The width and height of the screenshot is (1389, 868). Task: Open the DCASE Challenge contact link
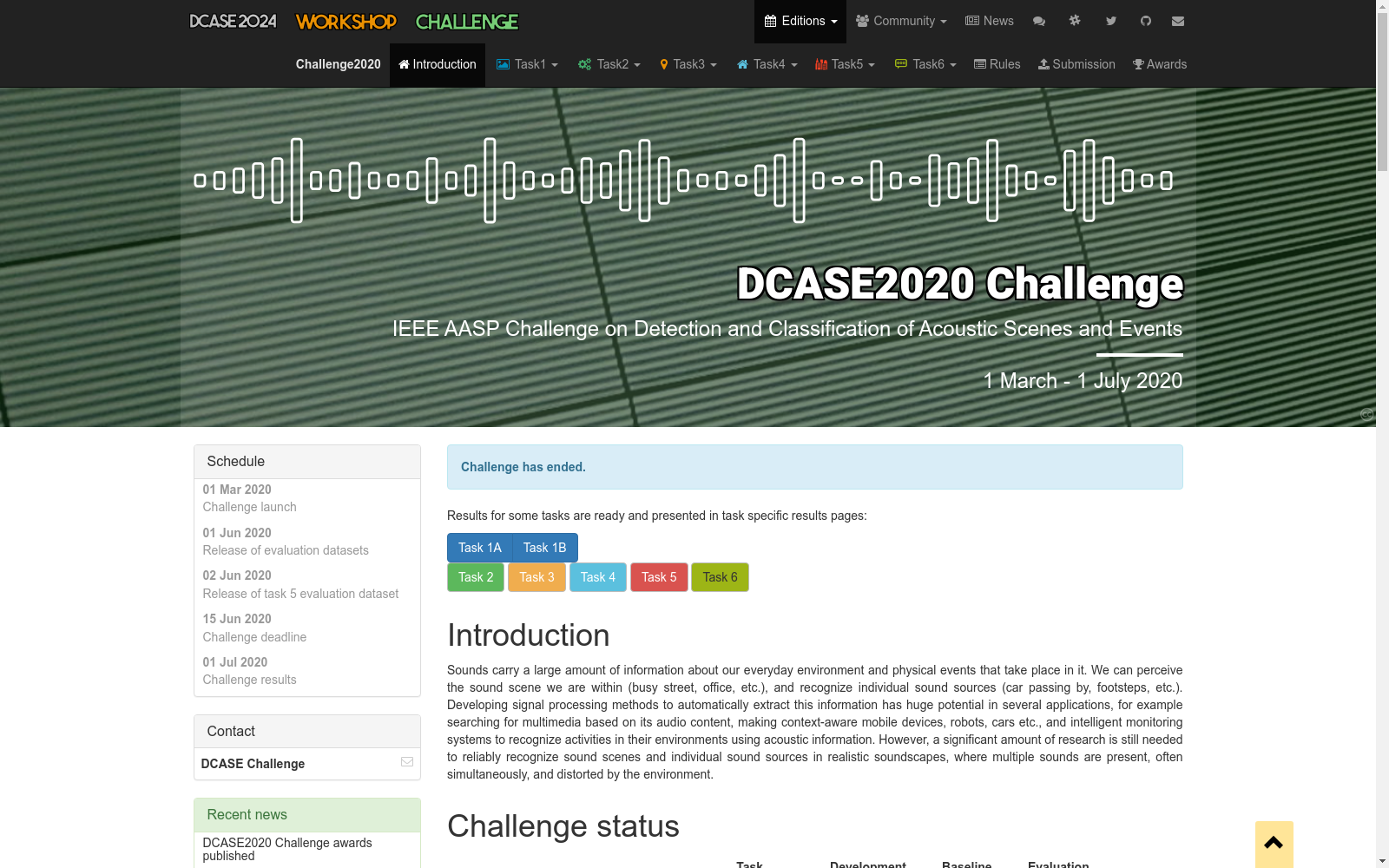pos(253,764)
